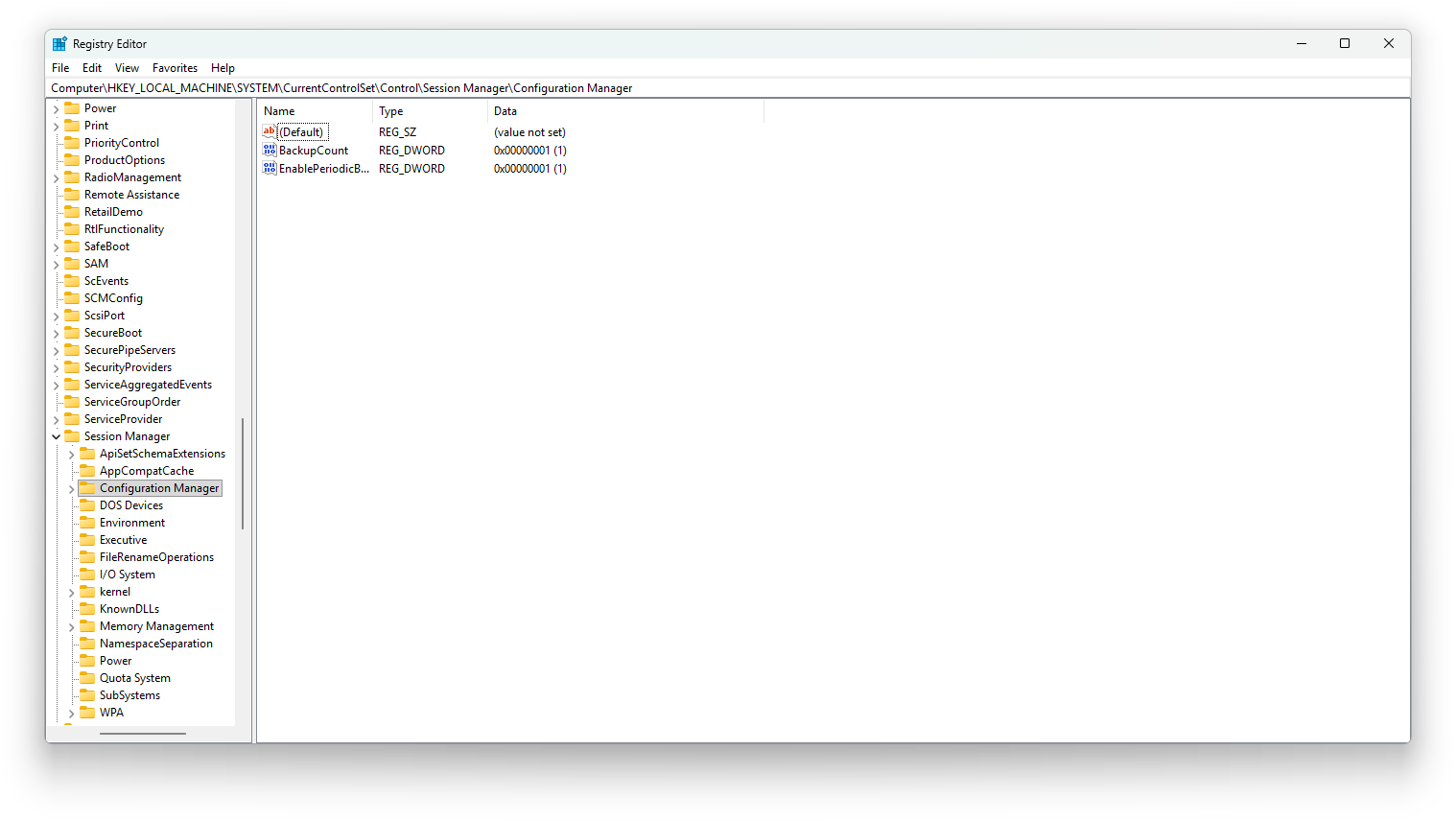
Task: Select the Session Manager key label
Action: pos(127,436)
